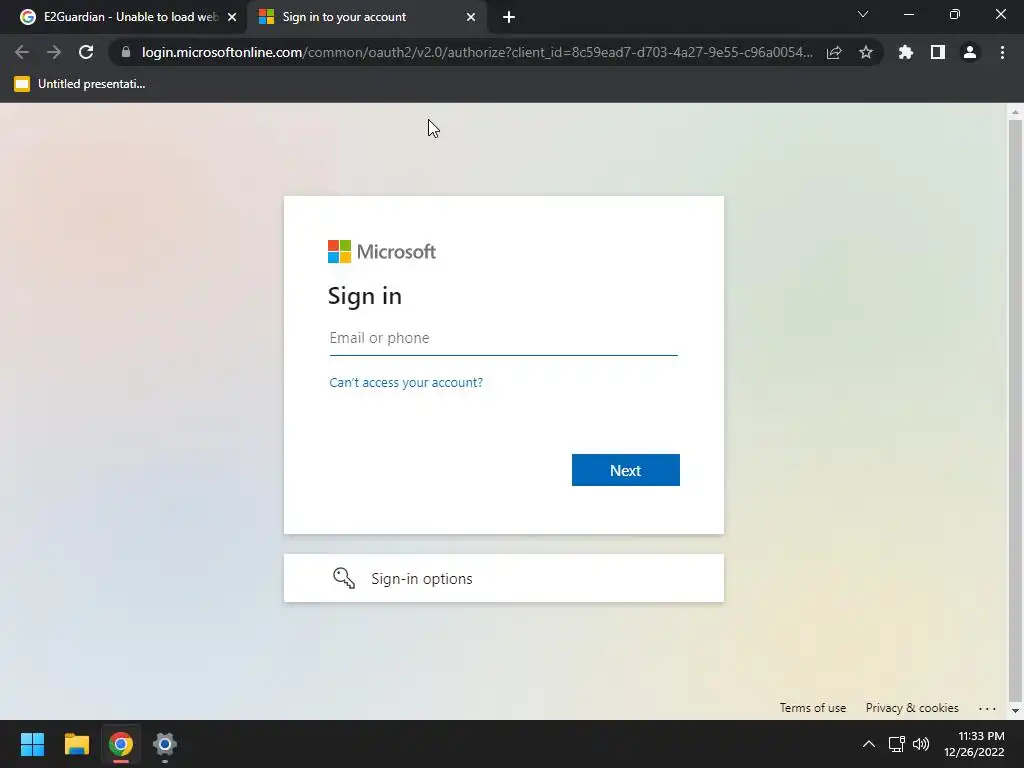Show hidden system tray icons
The width and height of the screenshot is (1024, 768).
(x=869, y=744)
